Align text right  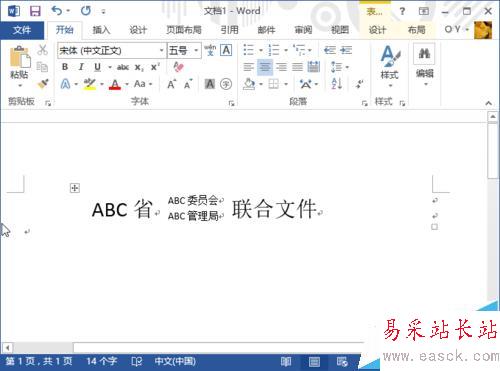click(282, 67)
